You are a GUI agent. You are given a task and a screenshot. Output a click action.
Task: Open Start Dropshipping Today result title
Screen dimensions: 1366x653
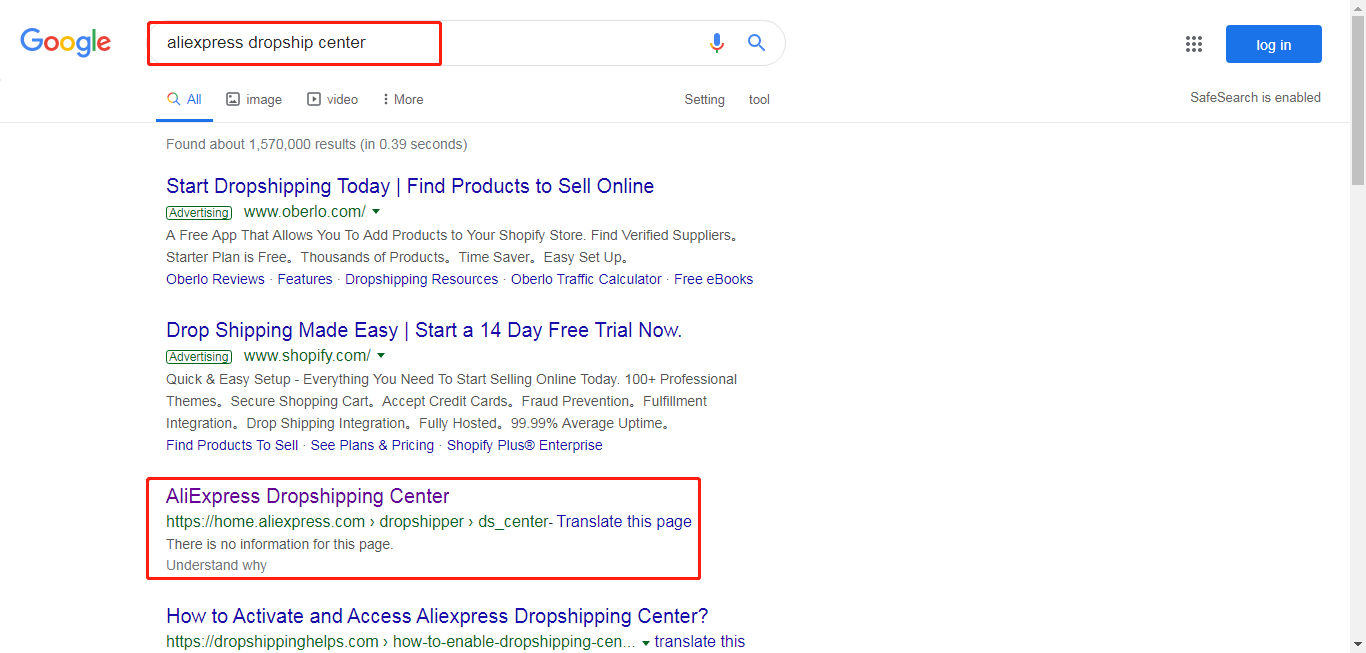410,186
